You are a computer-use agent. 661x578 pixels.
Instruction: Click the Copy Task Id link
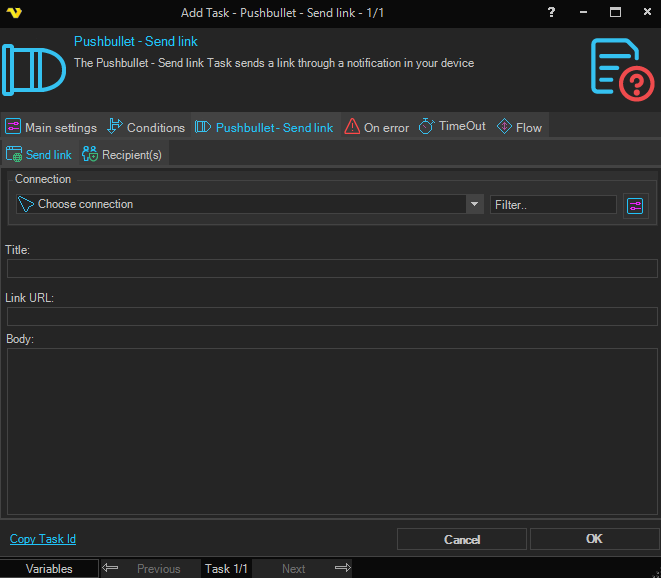(x=43, y=539)
